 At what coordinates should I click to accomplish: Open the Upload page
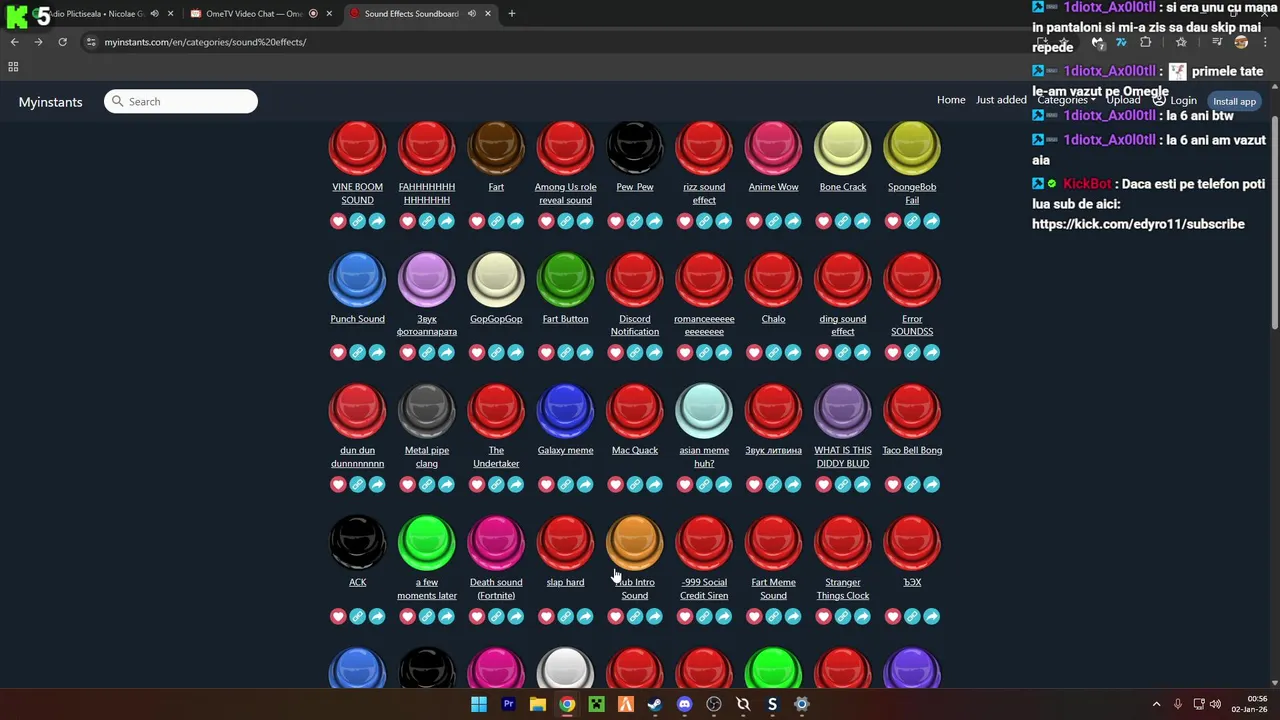(1123, 100)
